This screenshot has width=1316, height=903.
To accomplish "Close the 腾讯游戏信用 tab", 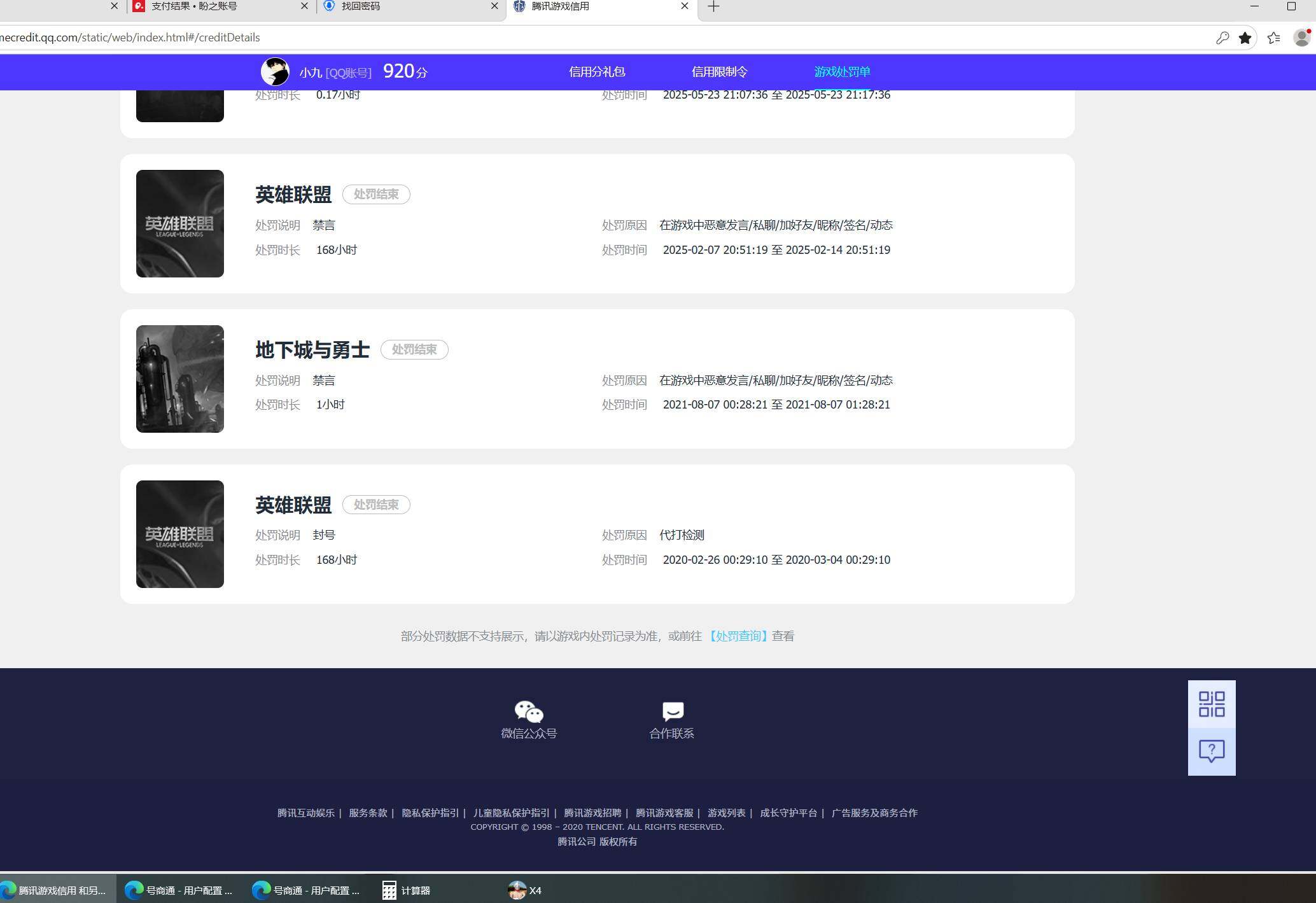I will [x=685, y=6].
